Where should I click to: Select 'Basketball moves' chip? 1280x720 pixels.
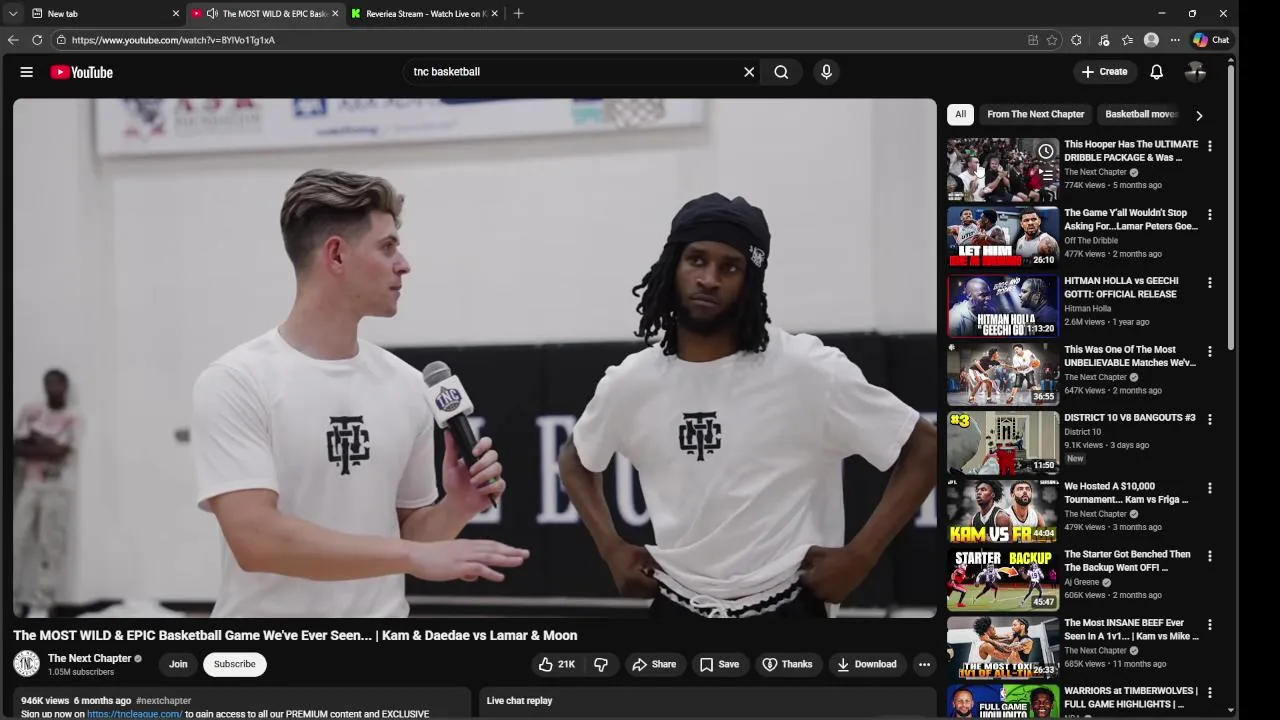pos(1141,114)
